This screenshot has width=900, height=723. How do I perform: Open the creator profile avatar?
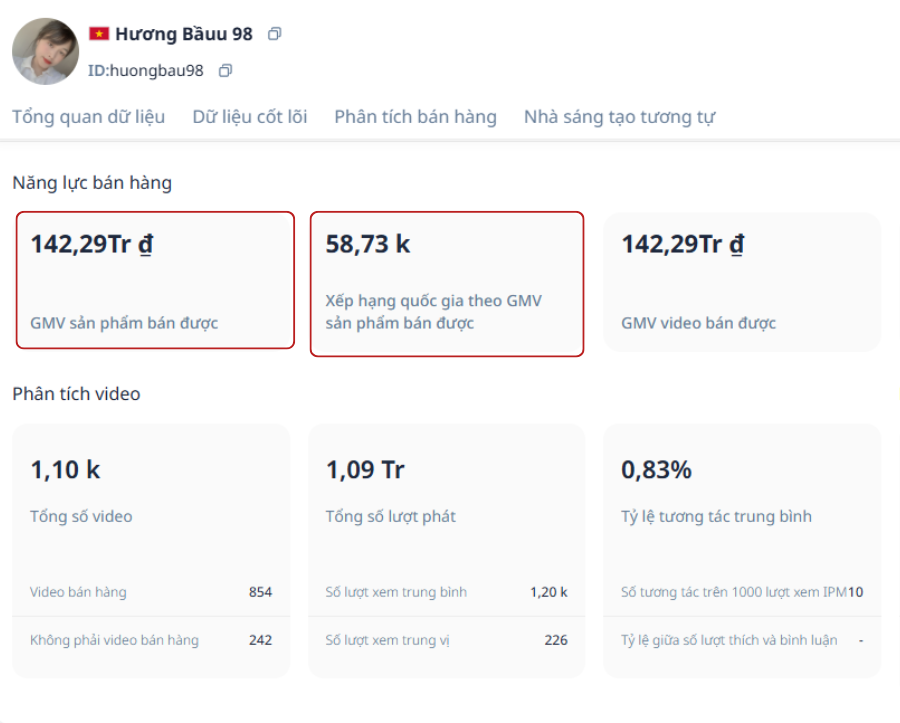point(45,51)
